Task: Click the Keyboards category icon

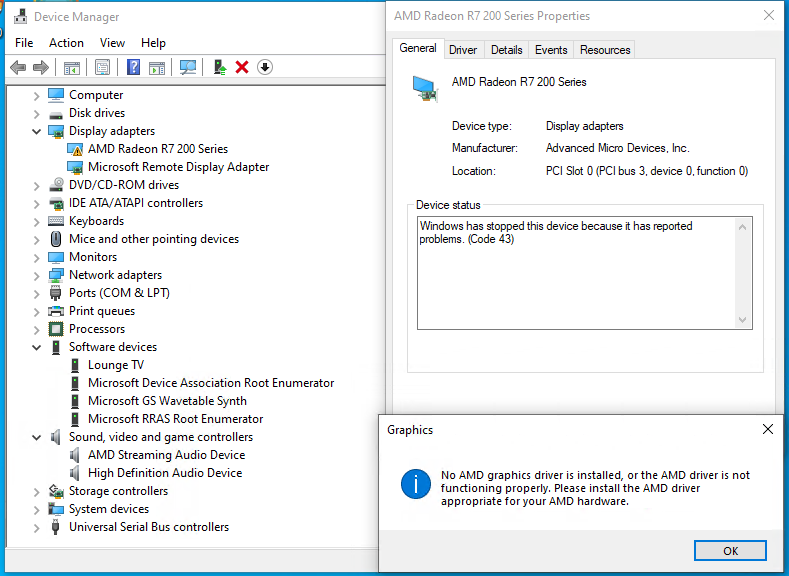Action: (56, 221)
